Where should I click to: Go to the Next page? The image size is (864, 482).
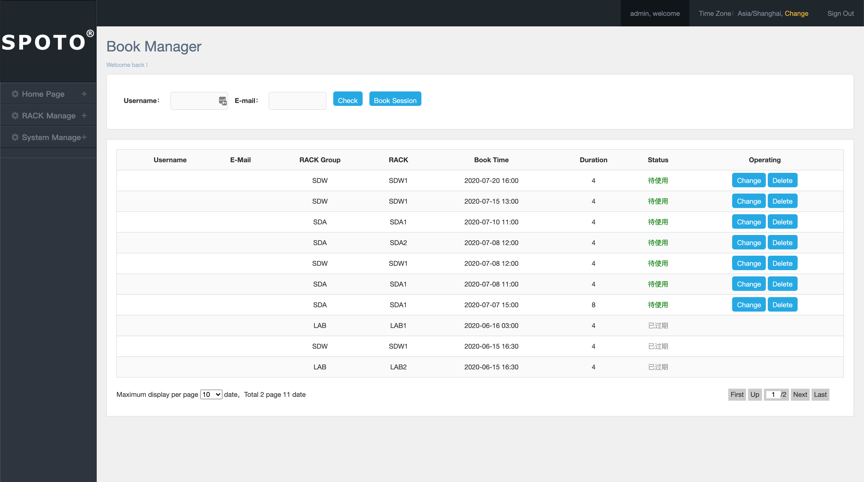tap(800, 394)
